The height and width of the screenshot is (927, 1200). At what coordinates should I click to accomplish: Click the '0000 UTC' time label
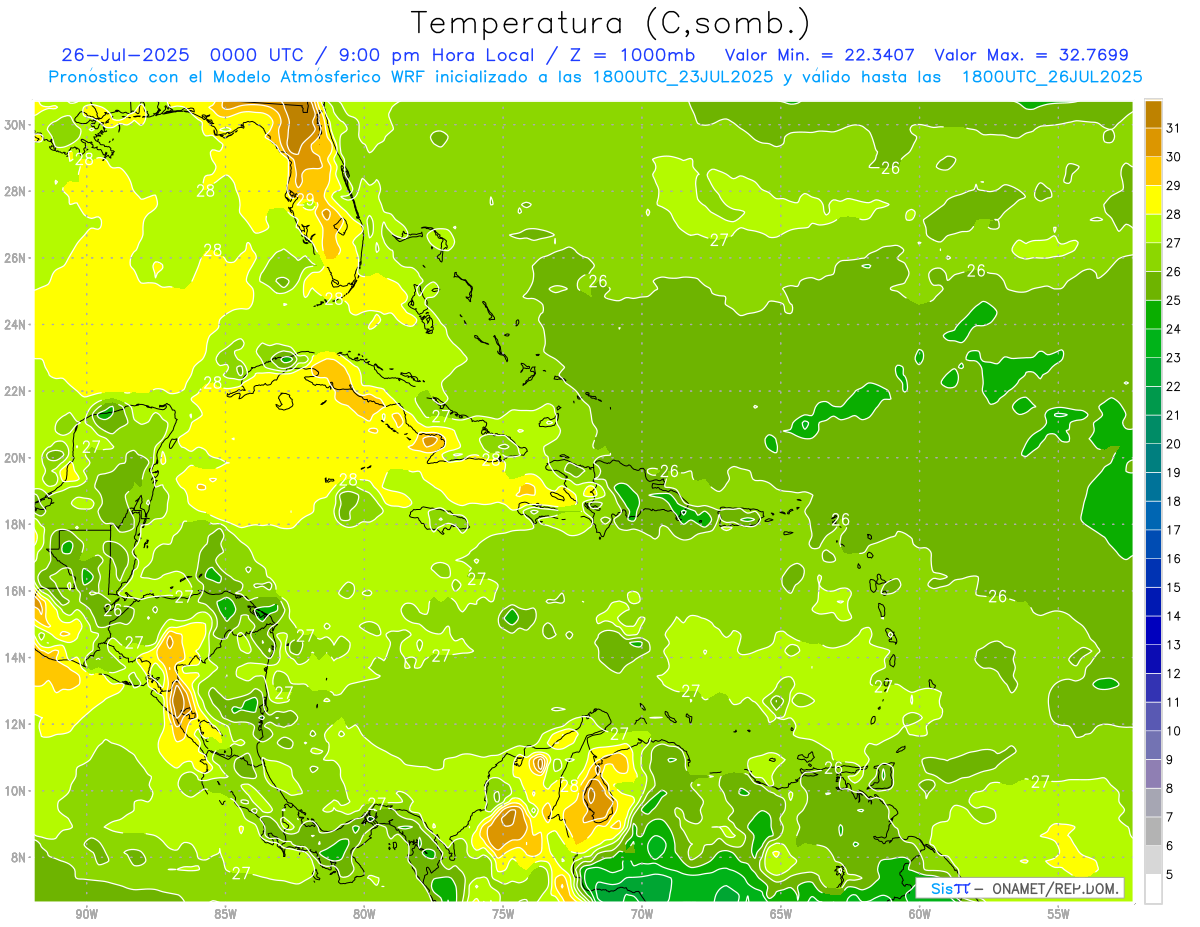click(x=256, y=55)
